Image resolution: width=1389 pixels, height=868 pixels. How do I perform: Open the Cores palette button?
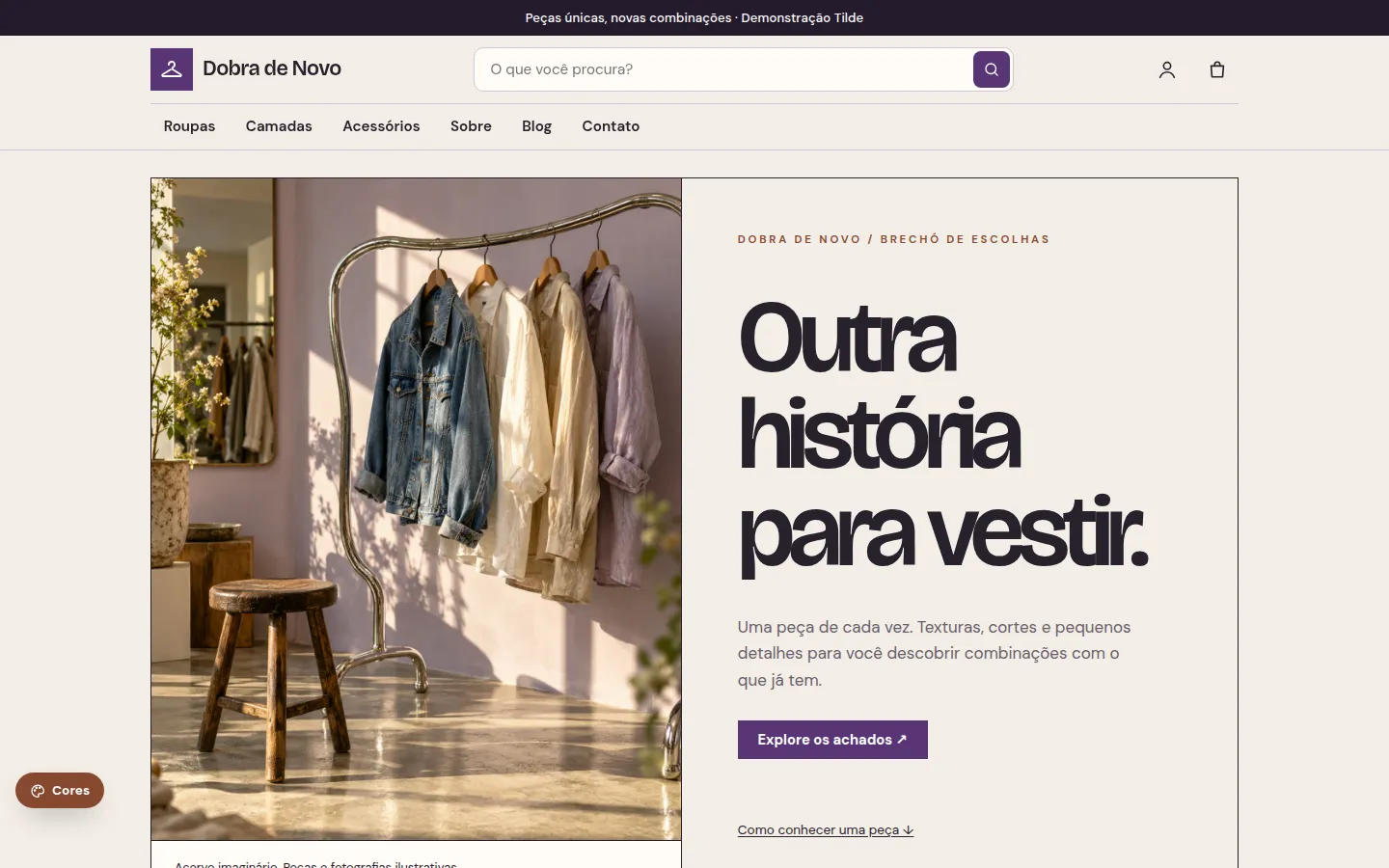(x=60, y=790)
